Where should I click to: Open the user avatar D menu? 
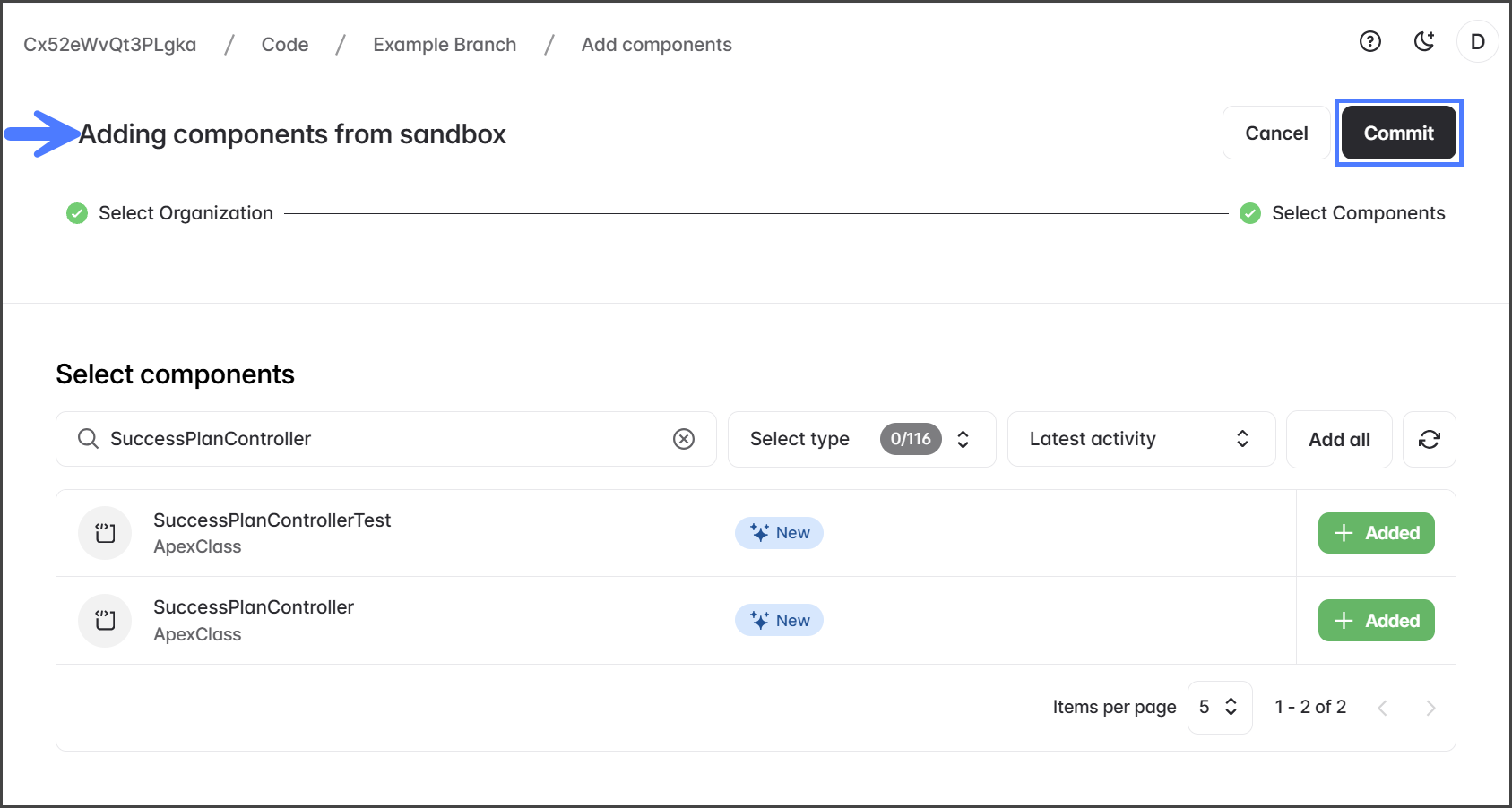[x=1477, y=42]
